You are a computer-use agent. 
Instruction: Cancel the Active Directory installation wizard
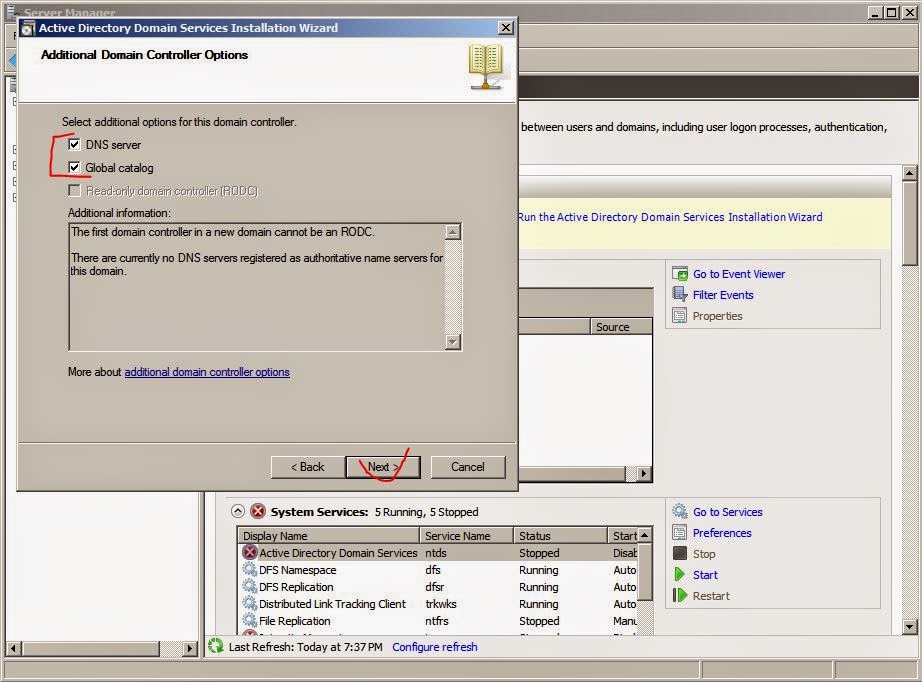pyautogui.click(x=468, y=467)
